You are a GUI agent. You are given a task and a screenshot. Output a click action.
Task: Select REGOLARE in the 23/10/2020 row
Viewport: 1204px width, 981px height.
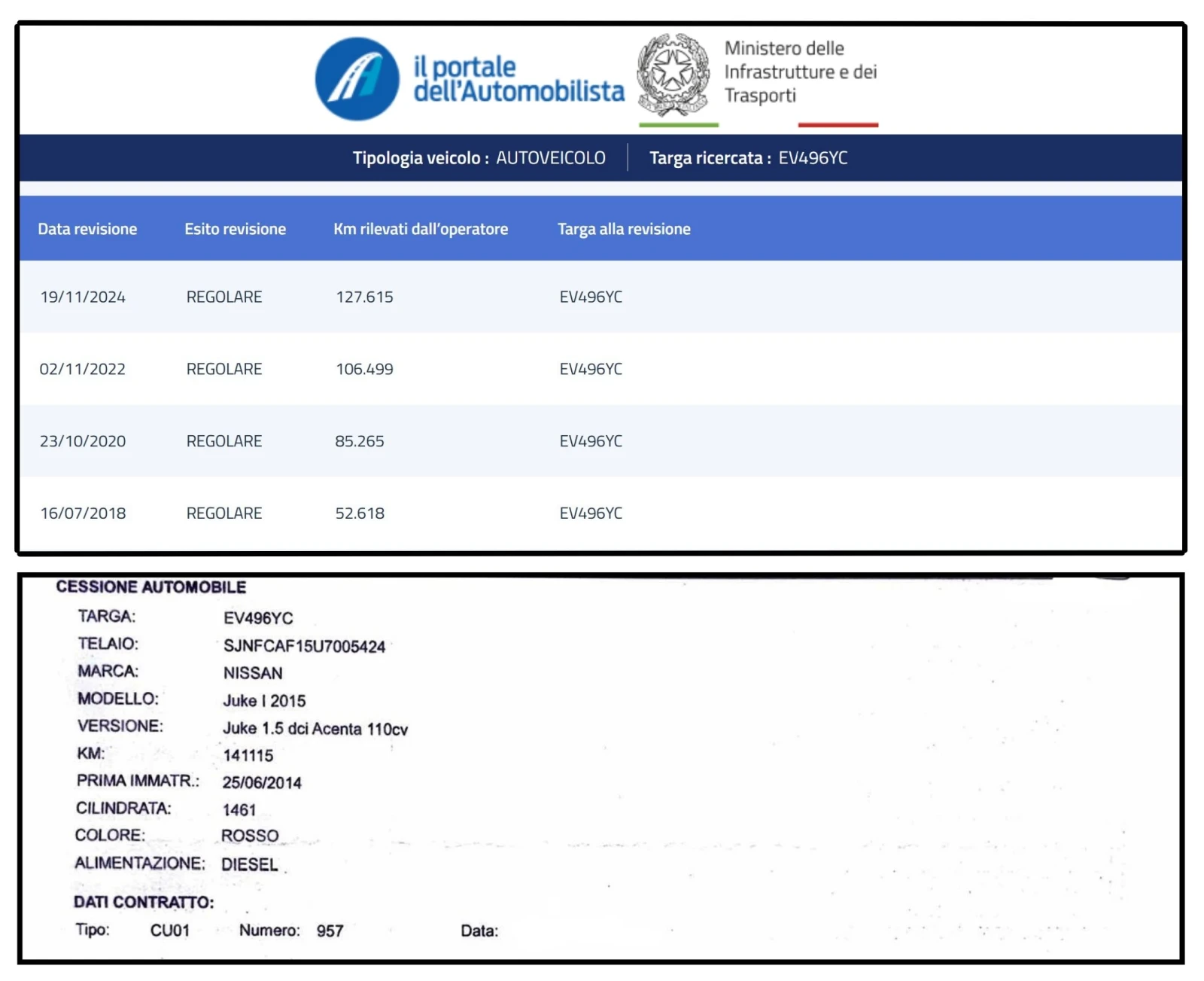click(x=224, y=441)
